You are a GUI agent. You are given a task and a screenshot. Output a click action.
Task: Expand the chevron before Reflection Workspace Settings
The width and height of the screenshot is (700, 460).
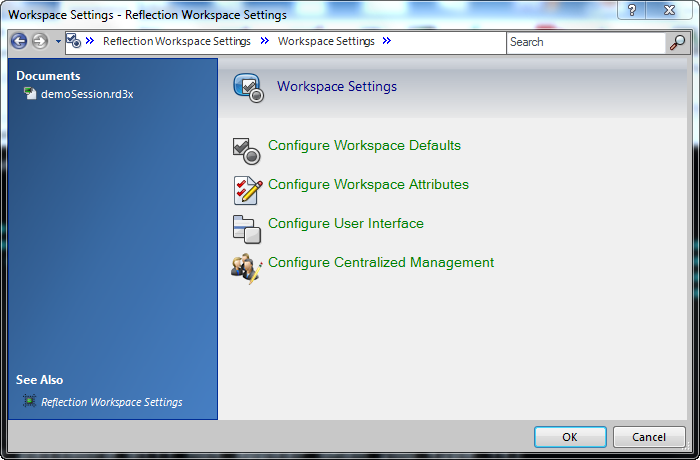tap(90, 42)
